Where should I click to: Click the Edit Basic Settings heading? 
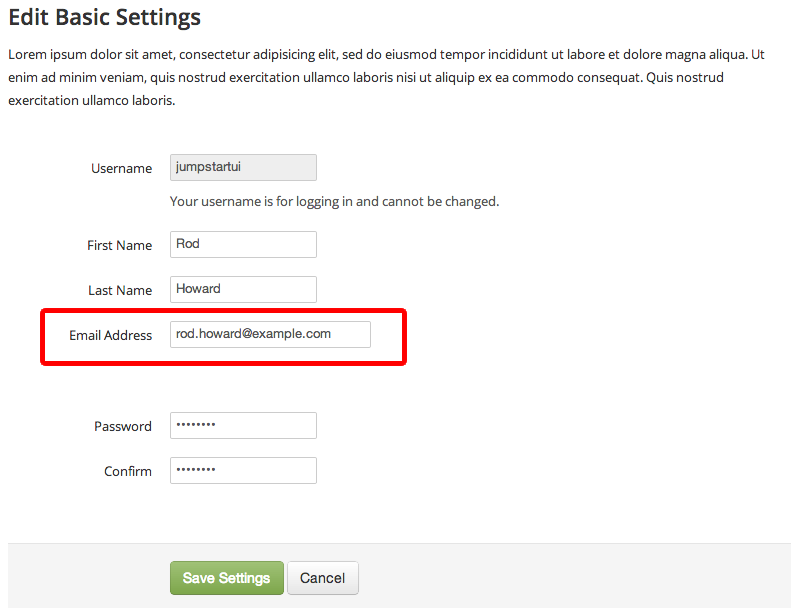coord(105,17)
